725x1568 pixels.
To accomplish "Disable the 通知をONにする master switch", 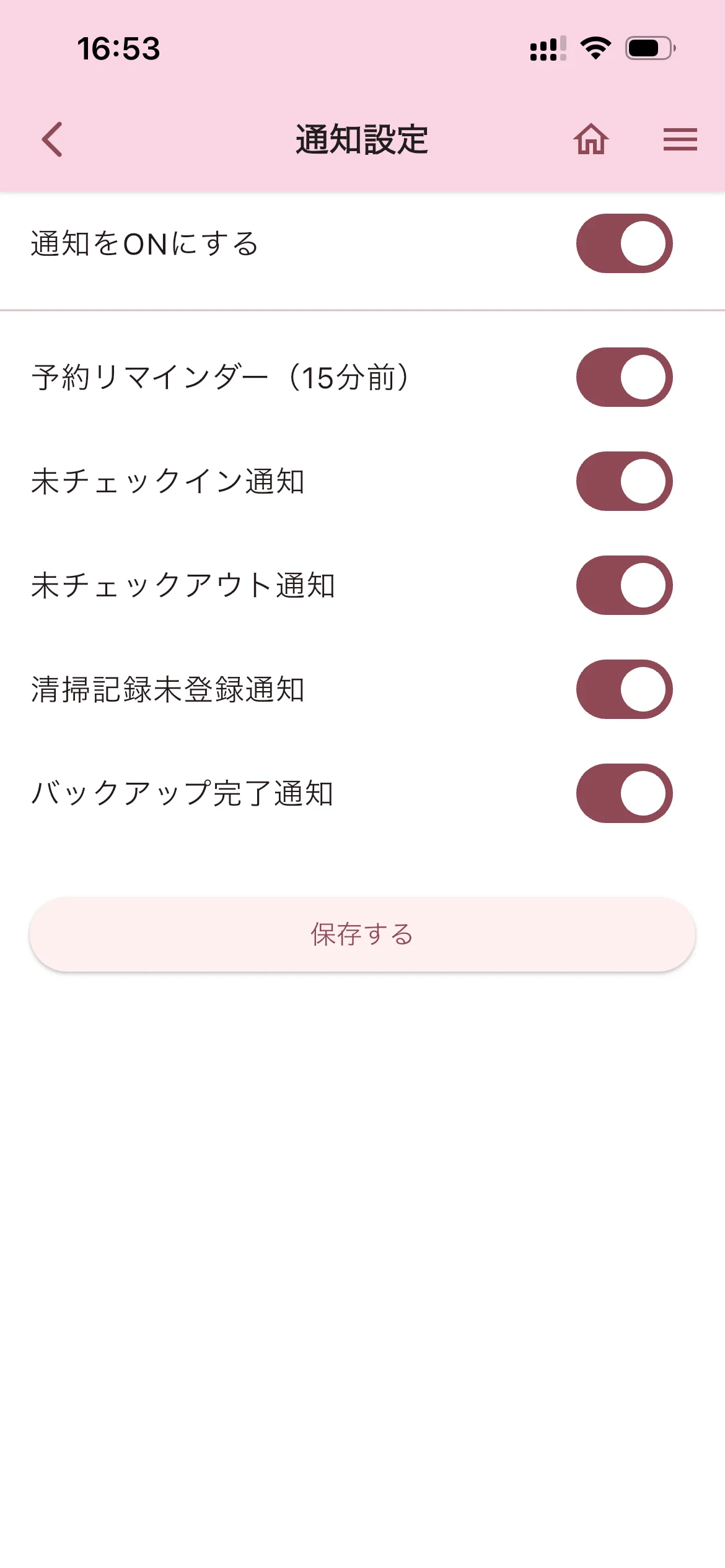I will [x=624, y=243].
